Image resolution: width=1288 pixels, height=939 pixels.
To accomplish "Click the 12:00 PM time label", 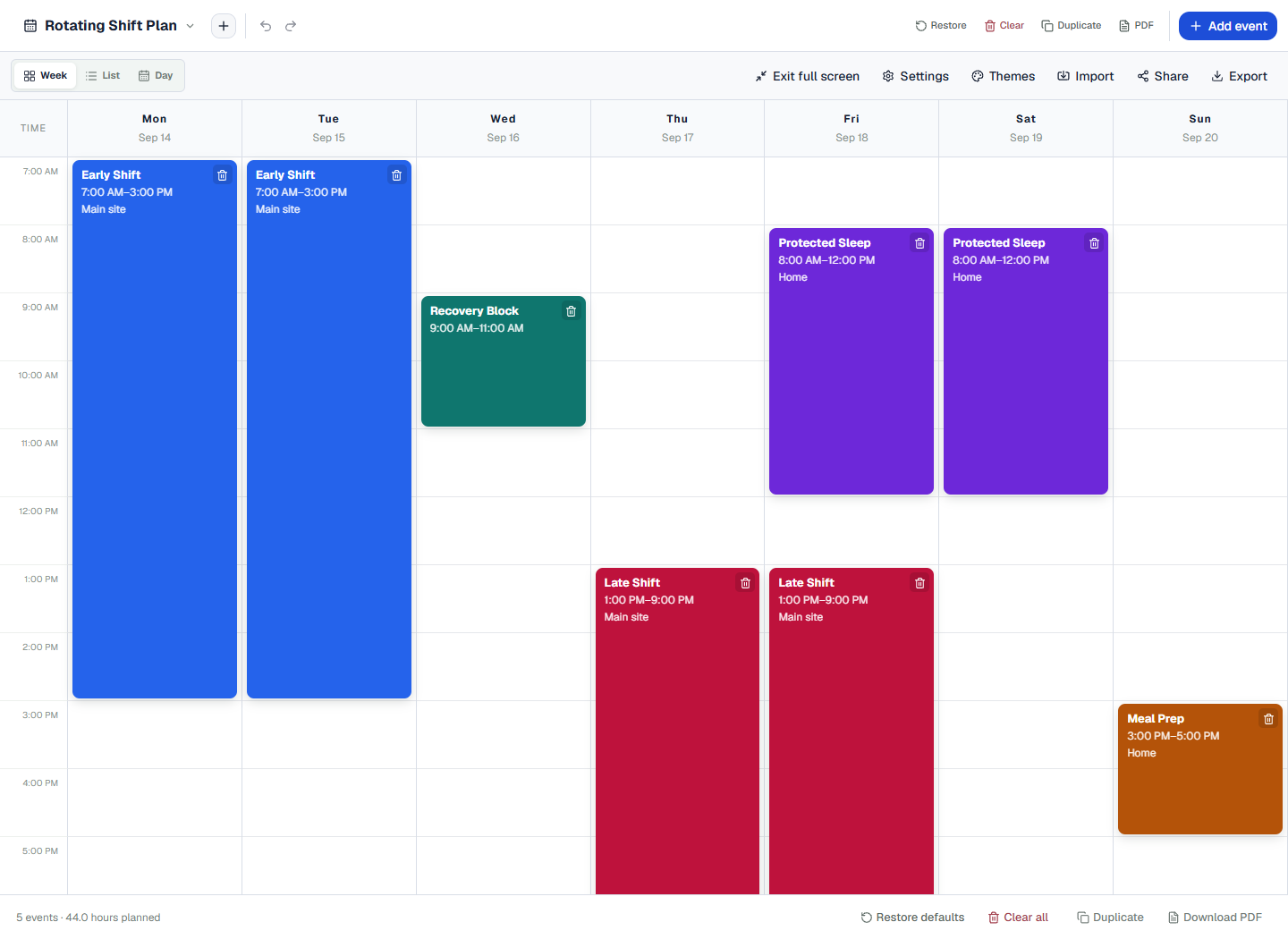I will [x=38, y=512].
